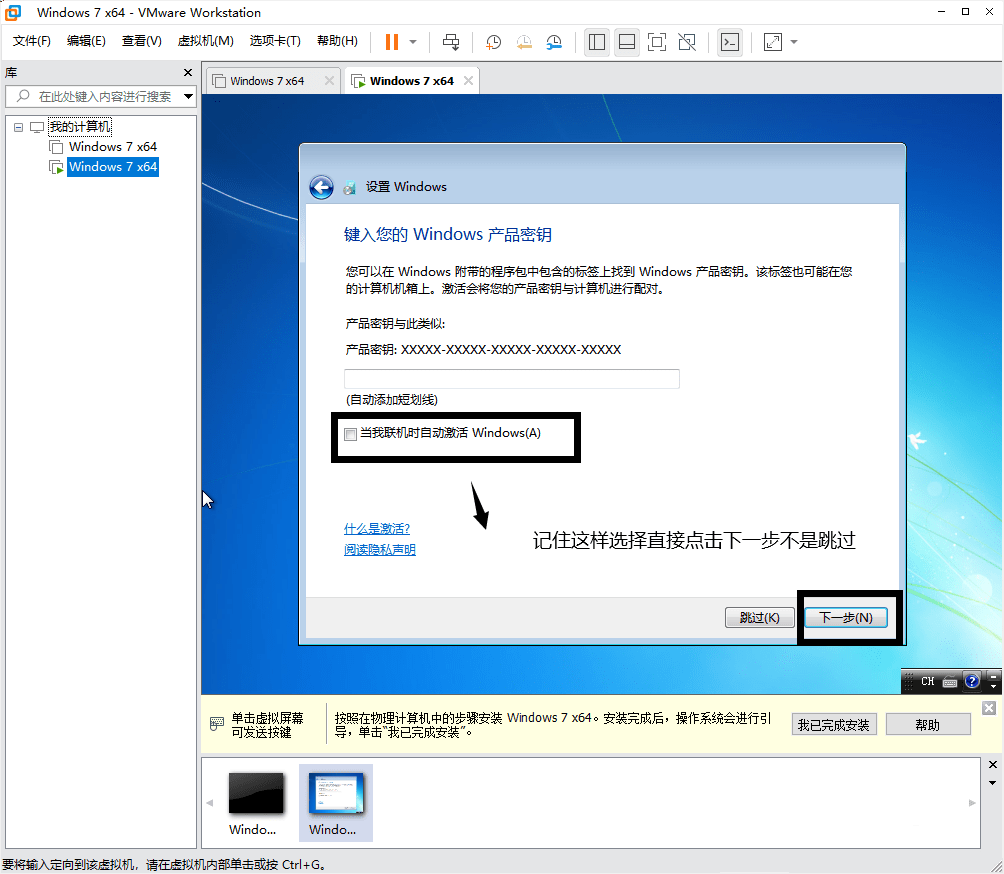
Task: Open the thumbnail bar options dropdown arrow
Action: (992, 783)
